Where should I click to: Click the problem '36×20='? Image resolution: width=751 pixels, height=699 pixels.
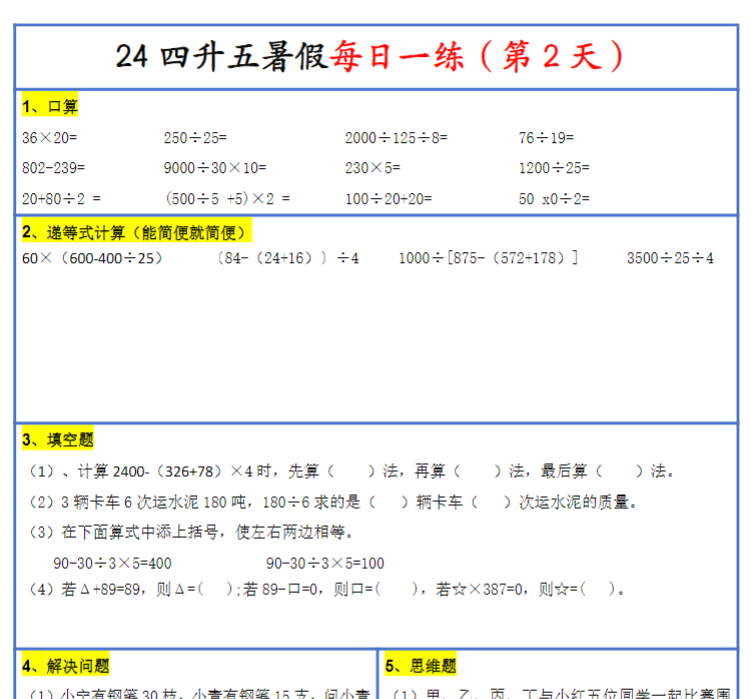(49, 138)
